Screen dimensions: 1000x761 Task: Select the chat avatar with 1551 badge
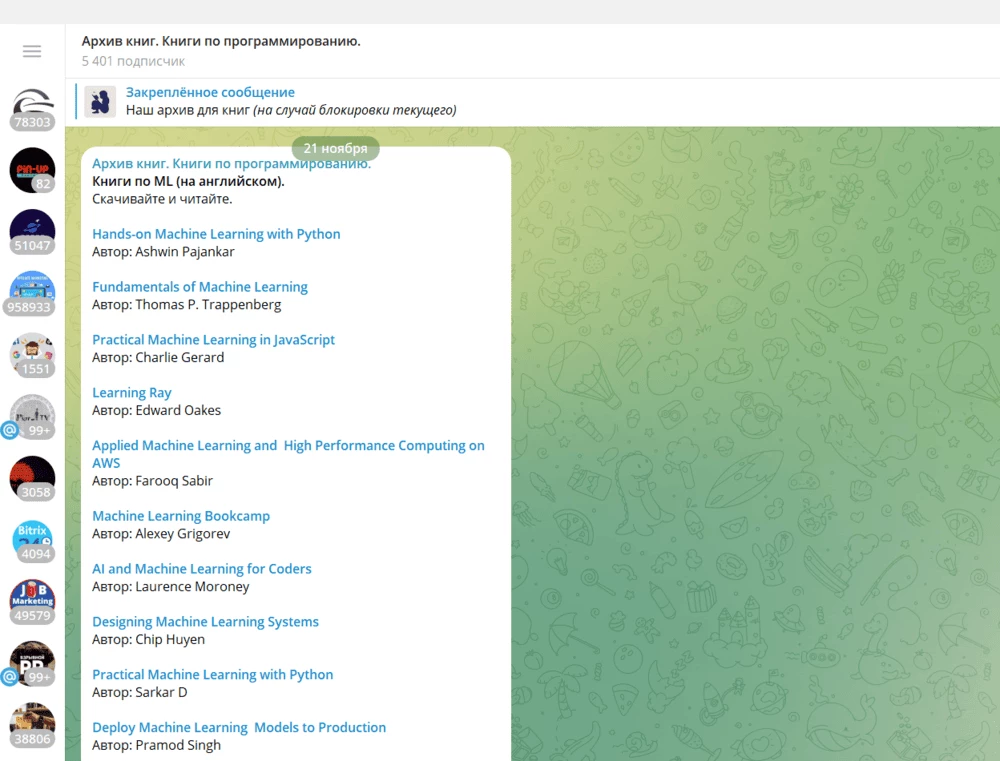click(33, 355)
